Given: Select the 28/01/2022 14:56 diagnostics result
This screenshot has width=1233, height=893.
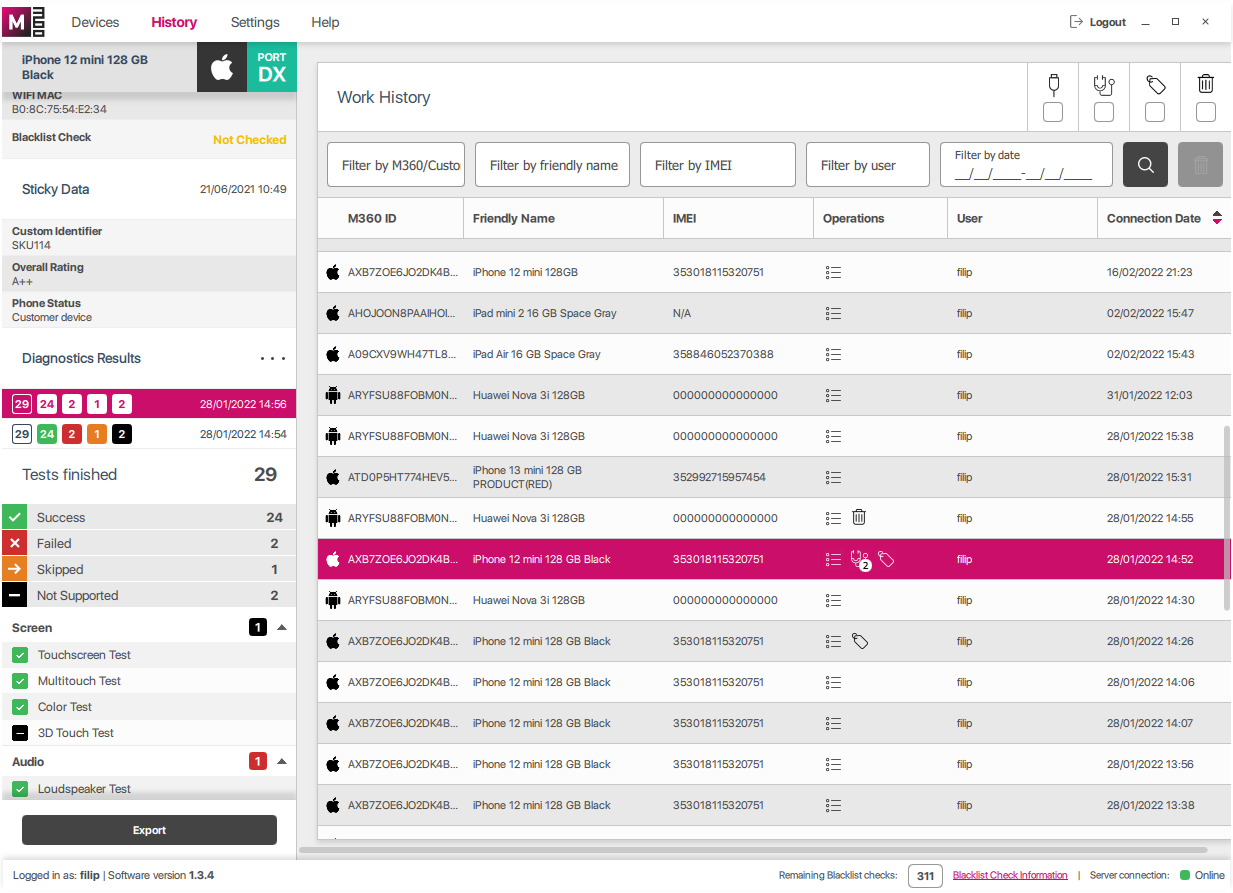Looking at the screenshot, I should click(149, 404).
